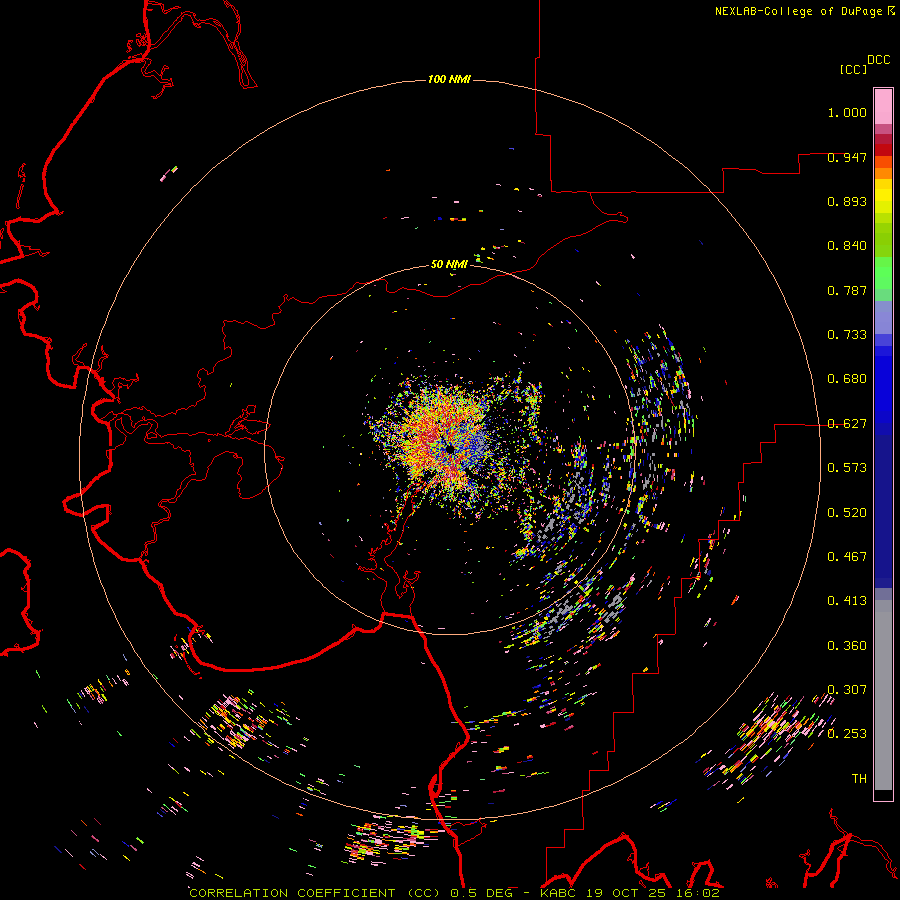Select the 100 NMI range ring label
Image resolution: width=900 pixels, height=900 pixels.
click(x=449, y=79)
